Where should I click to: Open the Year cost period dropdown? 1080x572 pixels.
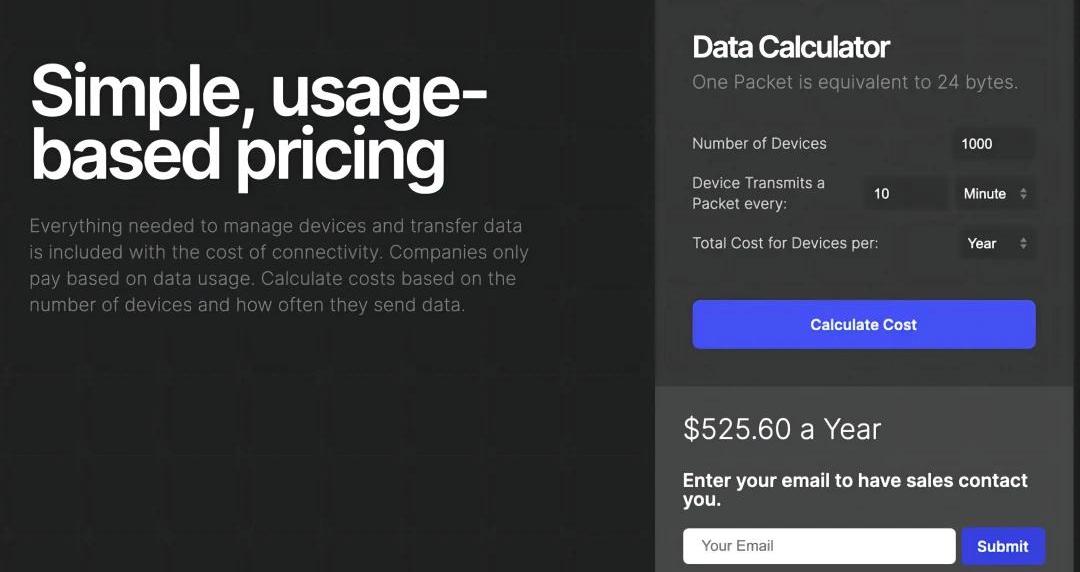click(994, 243)
